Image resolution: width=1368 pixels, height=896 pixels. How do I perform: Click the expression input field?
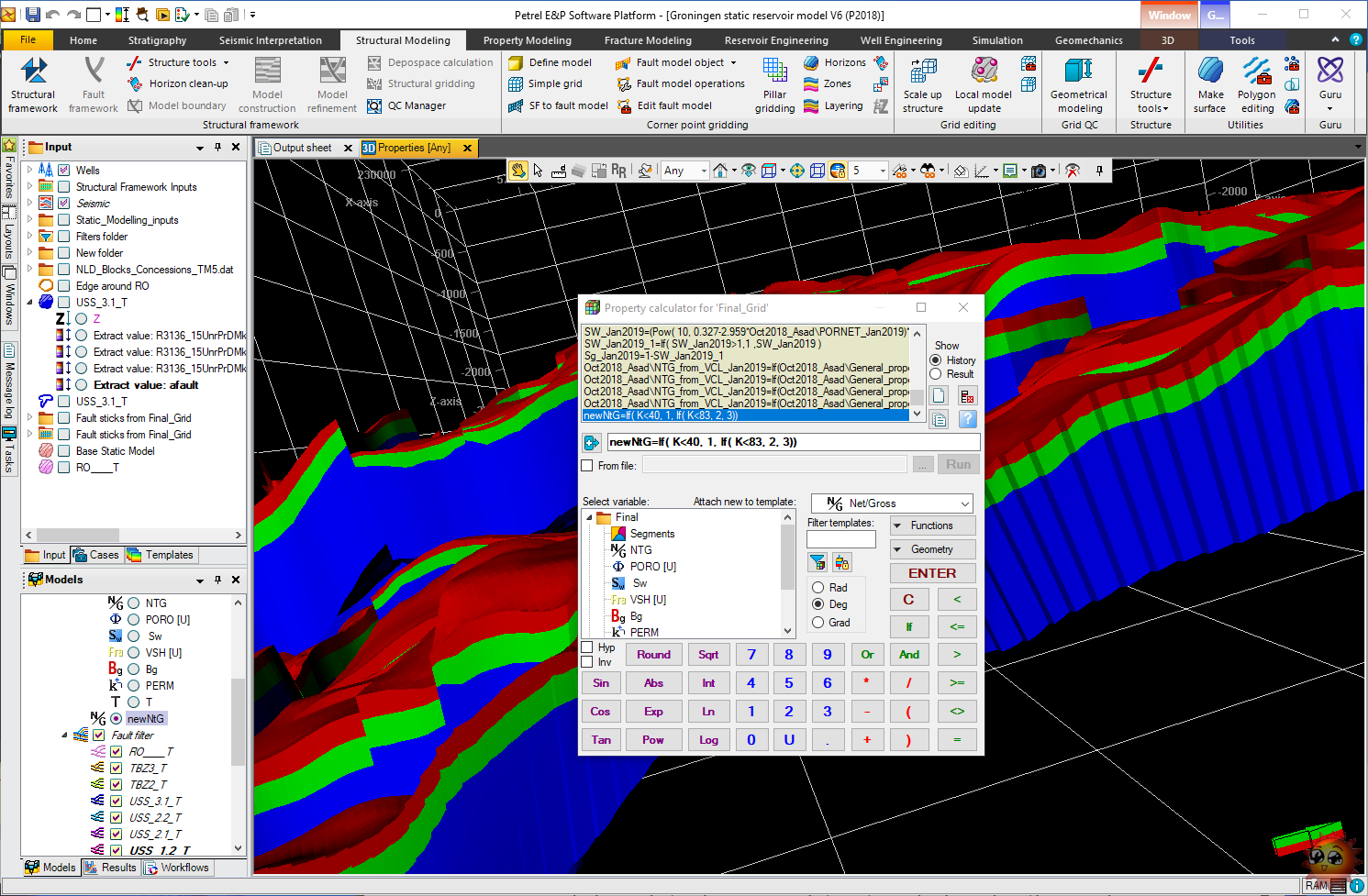[x=794, y=442]
